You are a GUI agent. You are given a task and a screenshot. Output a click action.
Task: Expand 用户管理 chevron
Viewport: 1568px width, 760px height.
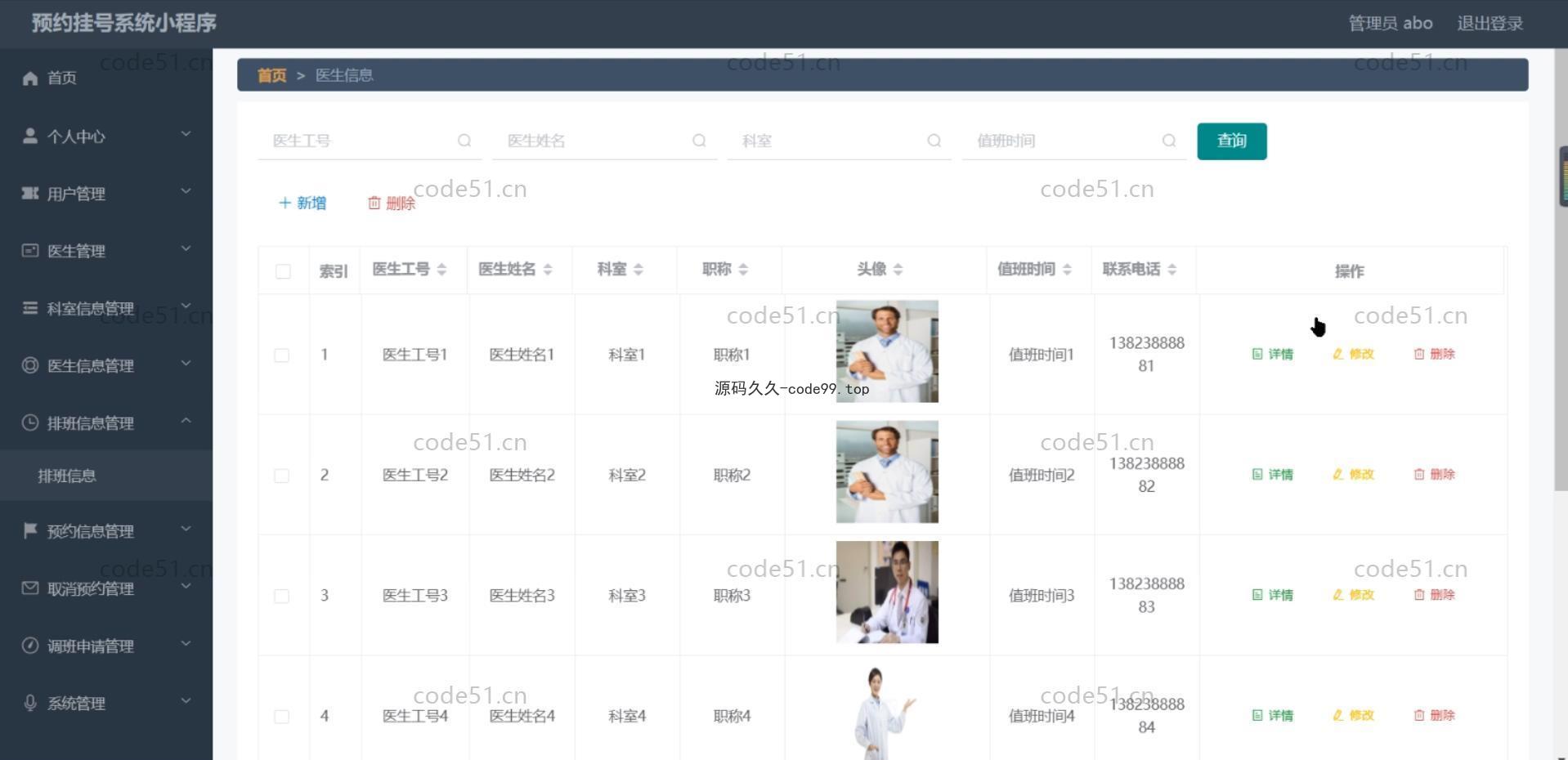[186, 190]
